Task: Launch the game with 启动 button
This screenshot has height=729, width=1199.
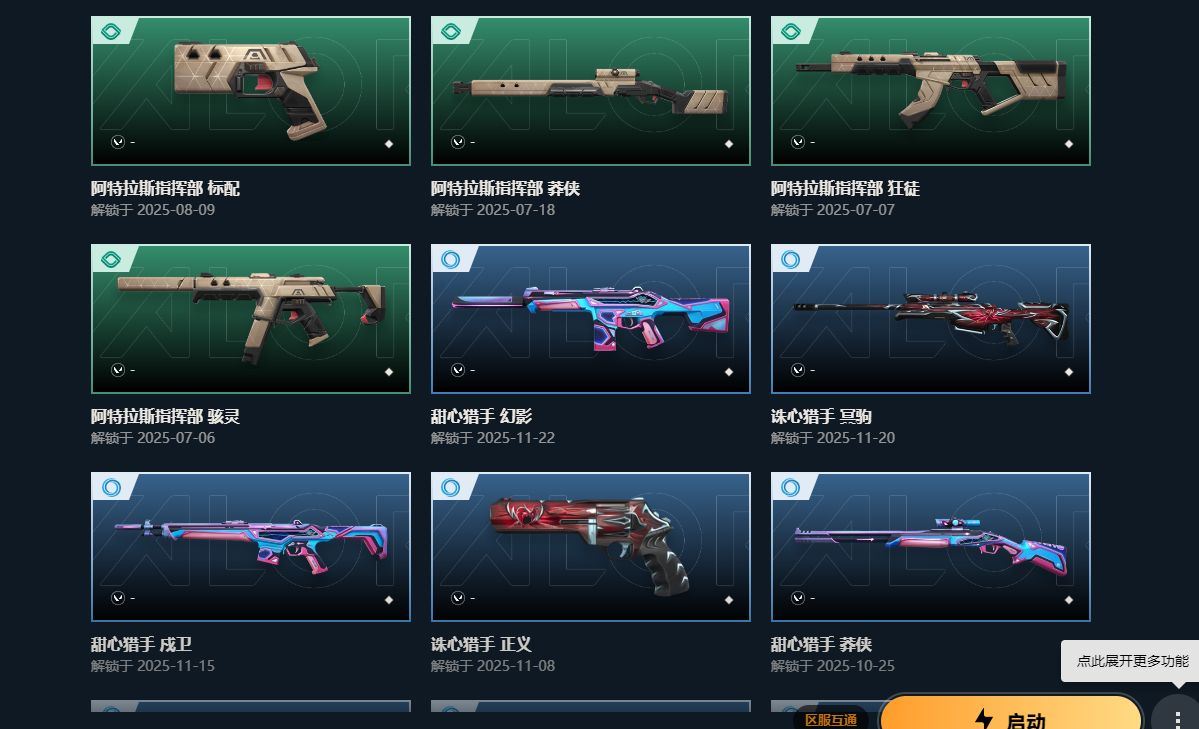Action: pyautogui.click(x=1011, y=712)
